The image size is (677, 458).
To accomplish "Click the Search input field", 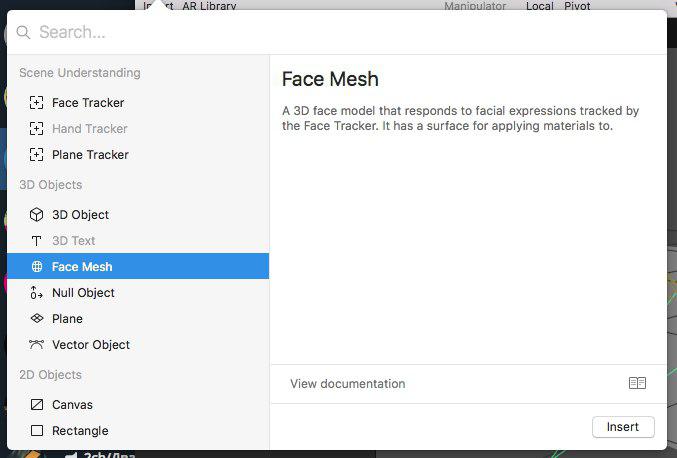I will tap(337, 32).
